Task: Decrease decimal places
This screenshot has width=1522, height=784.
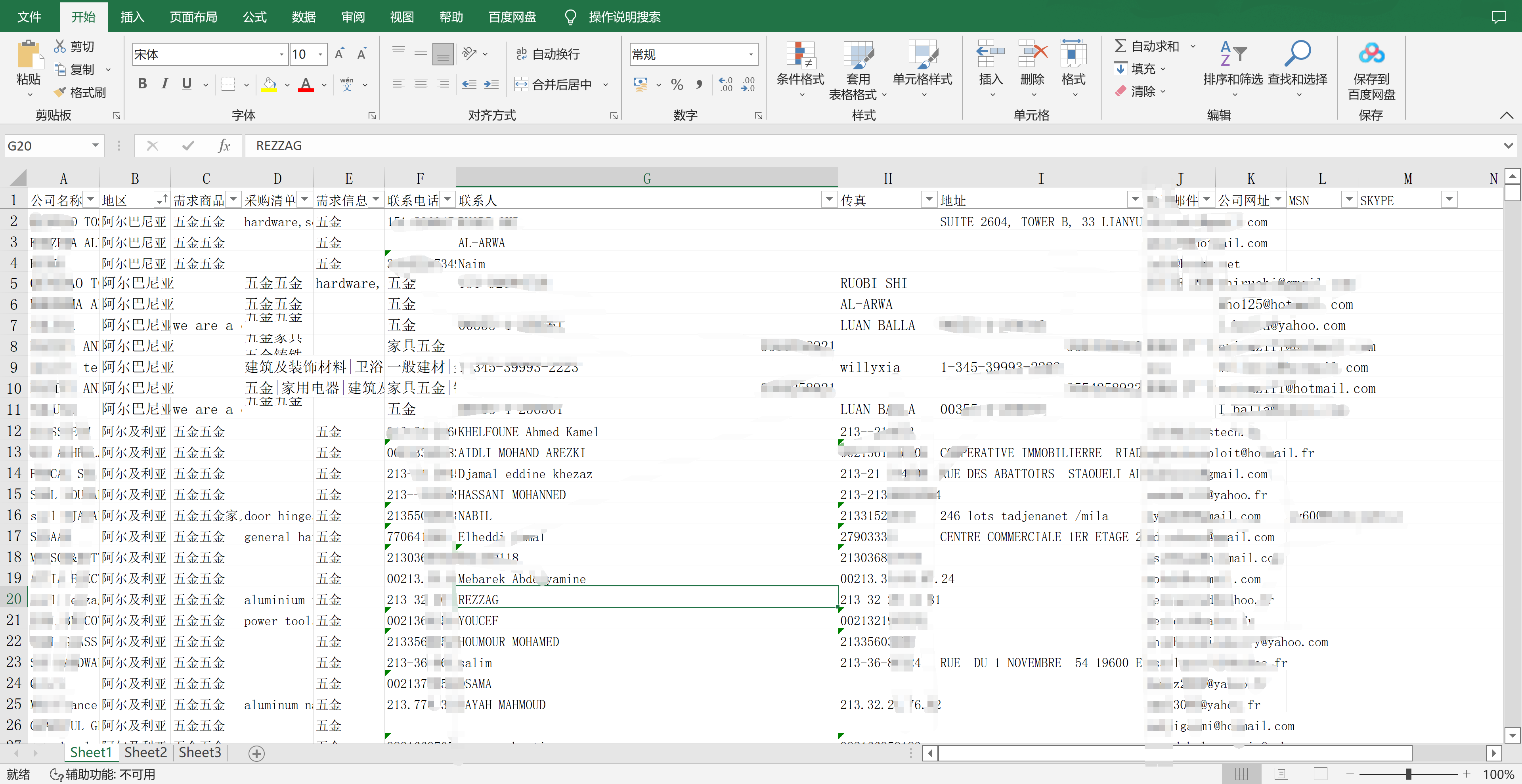Action: point(748,84)
